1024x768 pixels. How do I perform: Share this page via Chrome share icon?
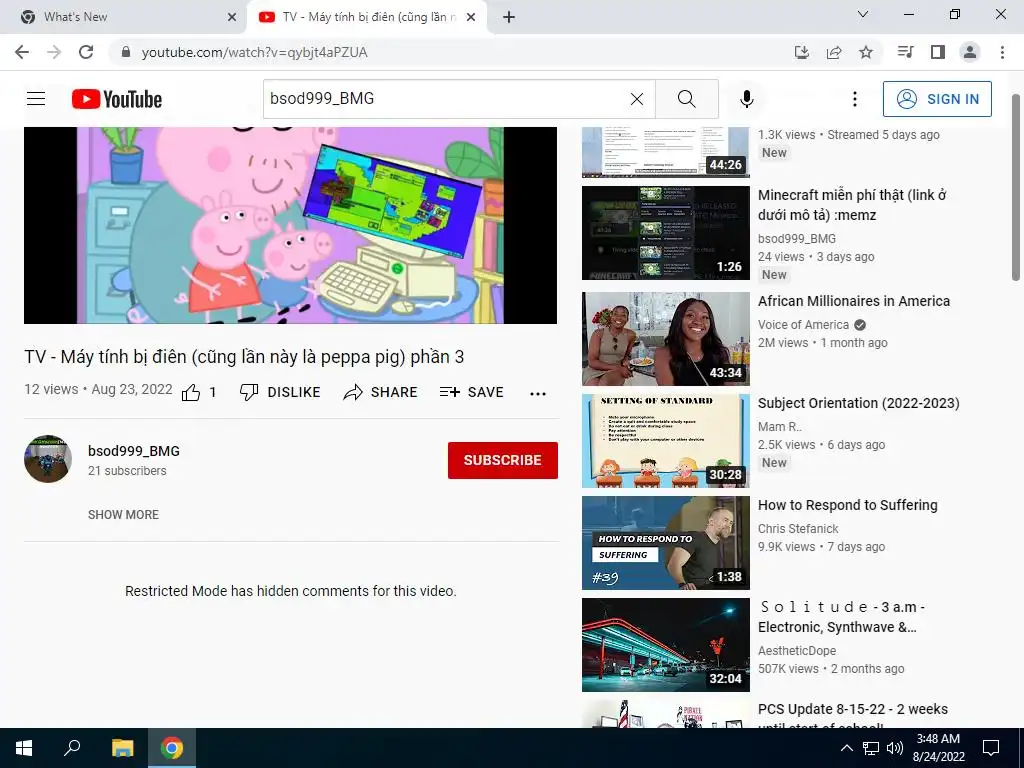pyautogui.click(x=834, y=52)
